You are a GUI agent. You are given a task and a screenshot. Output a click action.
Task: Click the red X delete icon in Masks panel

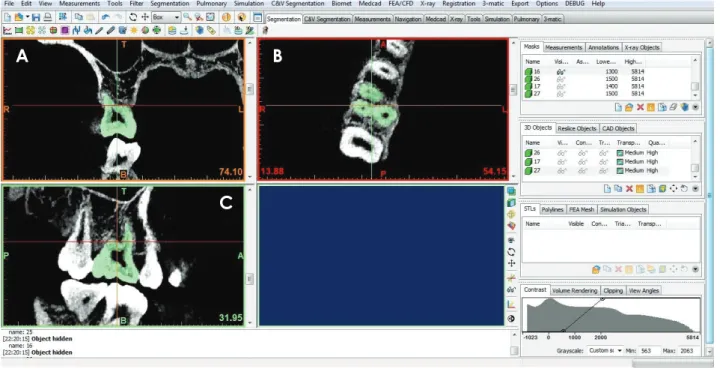640,107
